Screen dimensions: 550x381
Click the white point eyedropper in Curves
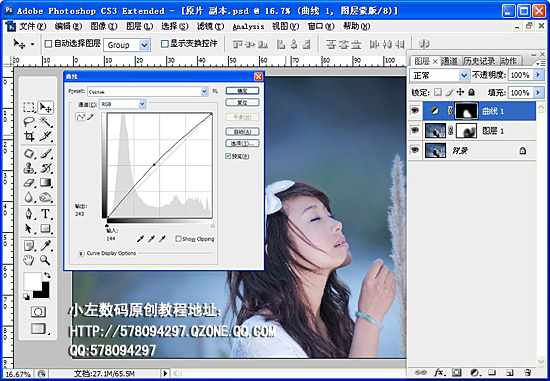coord(162,239)
